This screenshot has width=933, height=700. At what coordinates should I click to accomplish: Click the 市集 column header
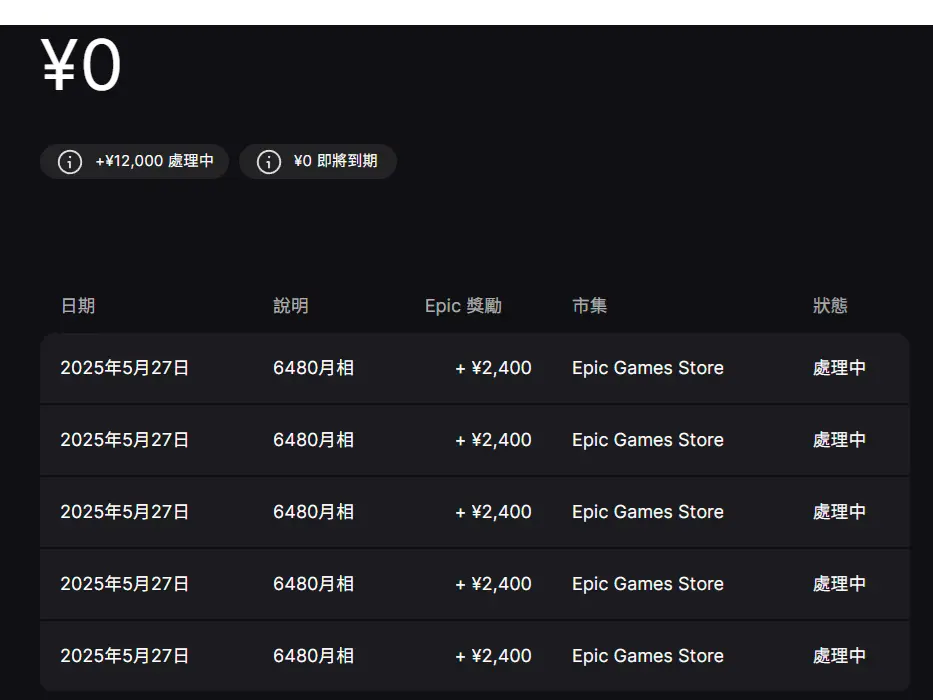pos(589,306)
